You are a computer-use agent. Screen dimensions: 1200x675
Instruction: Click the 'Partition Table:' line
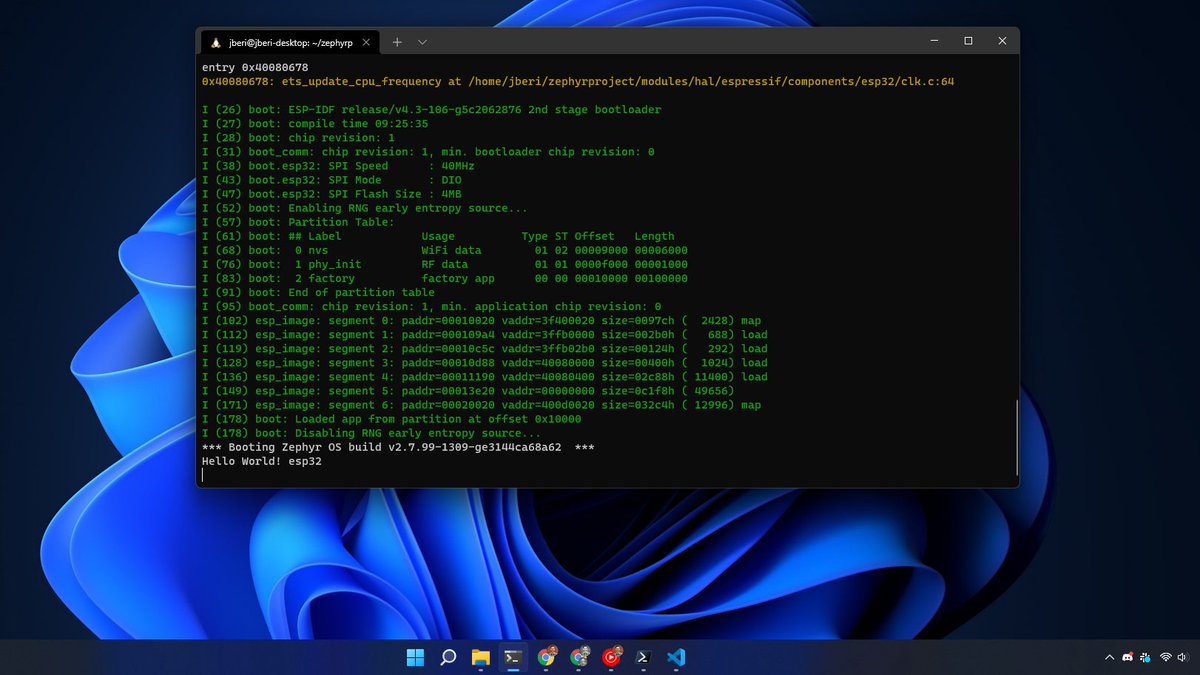(x=298, y=222)
